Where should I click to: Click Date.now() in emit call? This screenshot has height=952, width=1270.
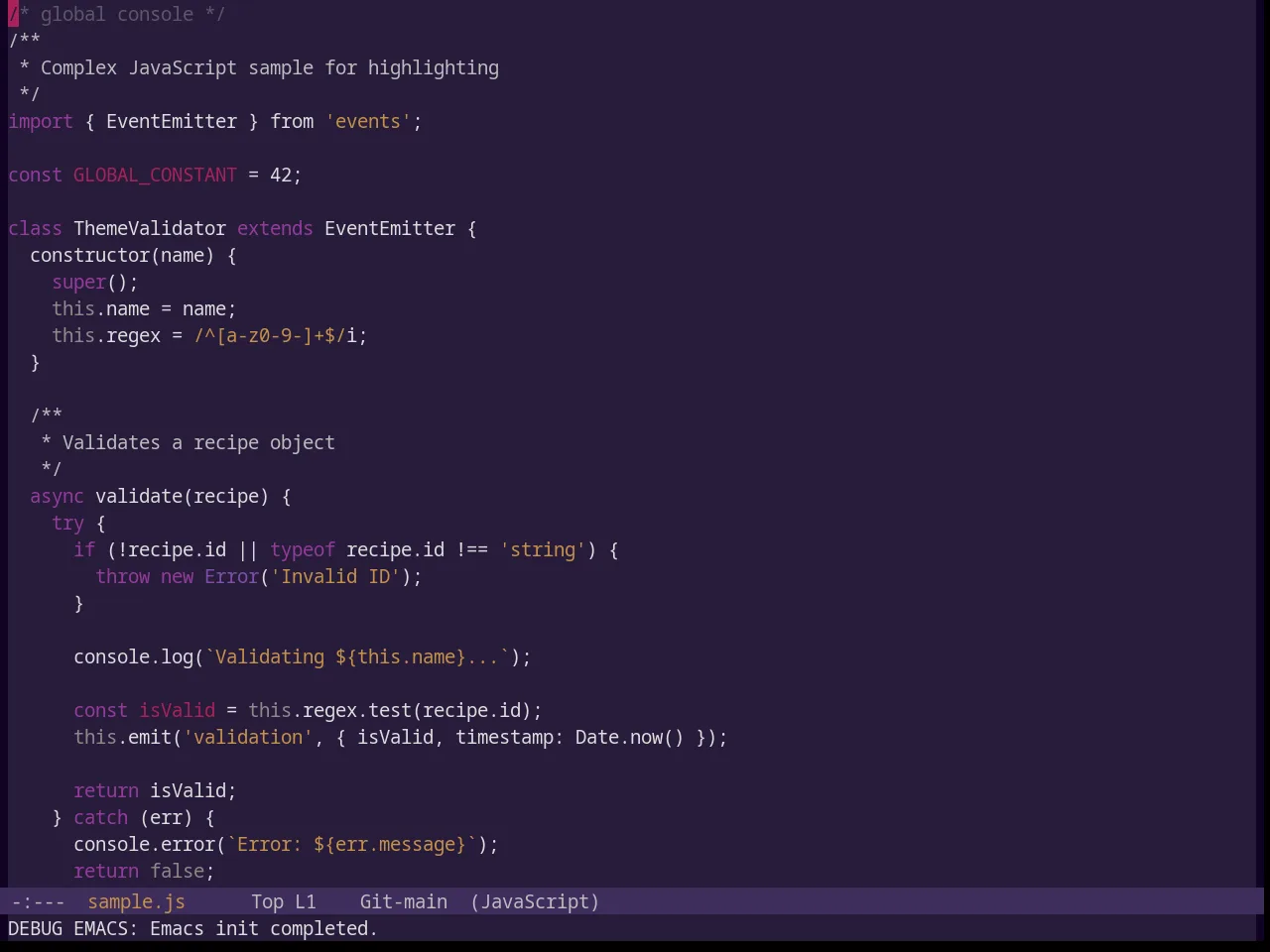click(x=629, y=738)
